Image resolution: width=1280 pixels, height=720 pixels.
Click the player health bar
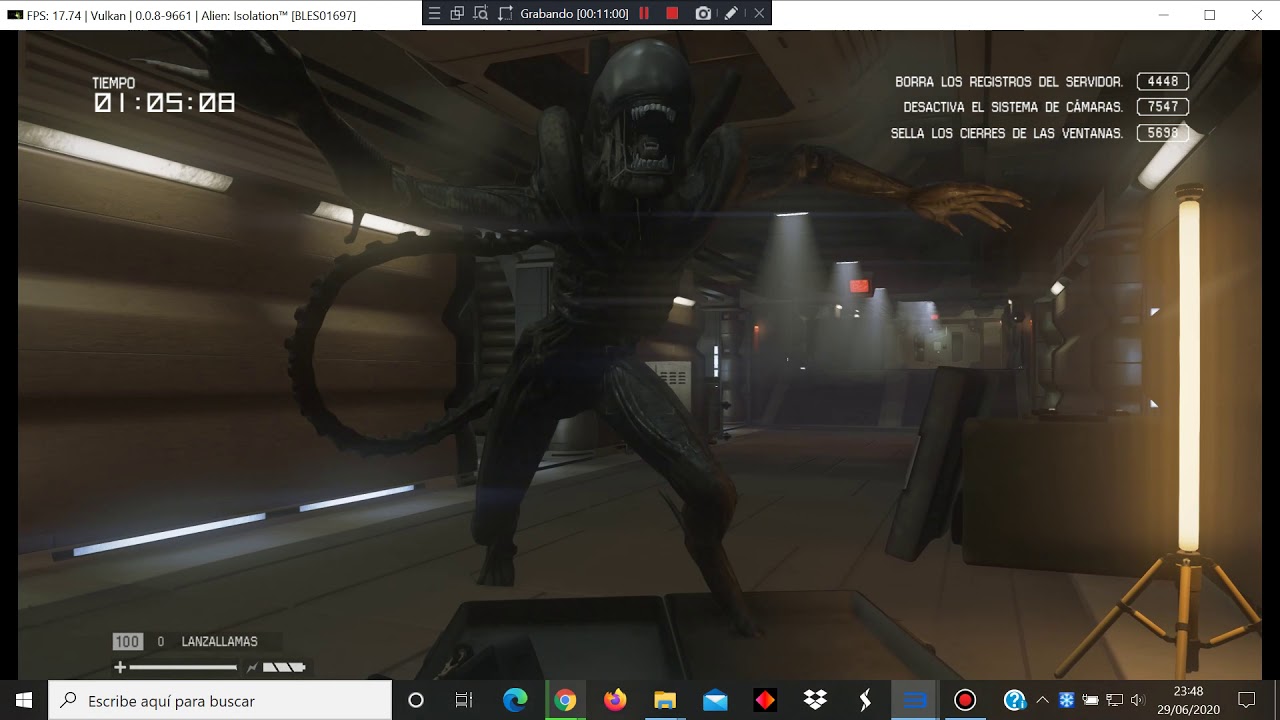[183, 667]
